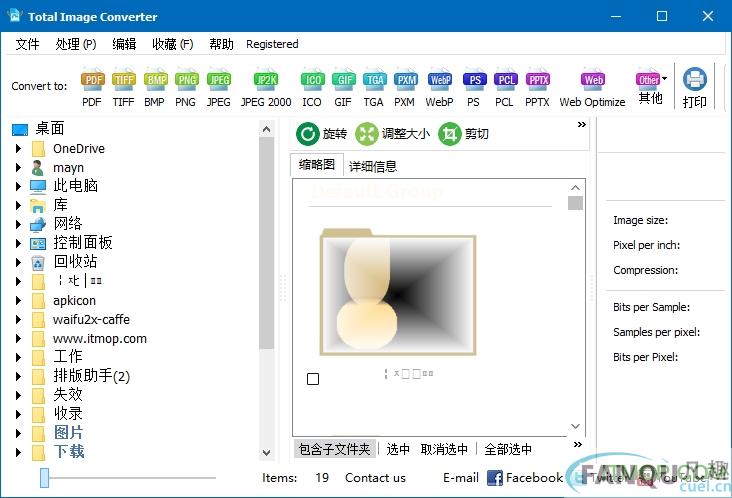Click the 桌面 desktop root icon

20,129
